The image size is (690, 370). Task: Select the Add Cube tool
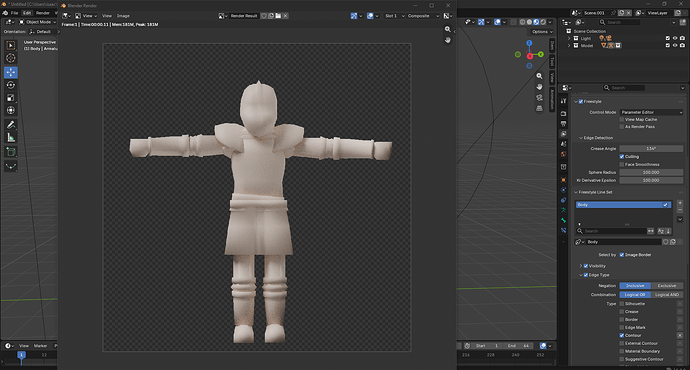tap(11, 152)
